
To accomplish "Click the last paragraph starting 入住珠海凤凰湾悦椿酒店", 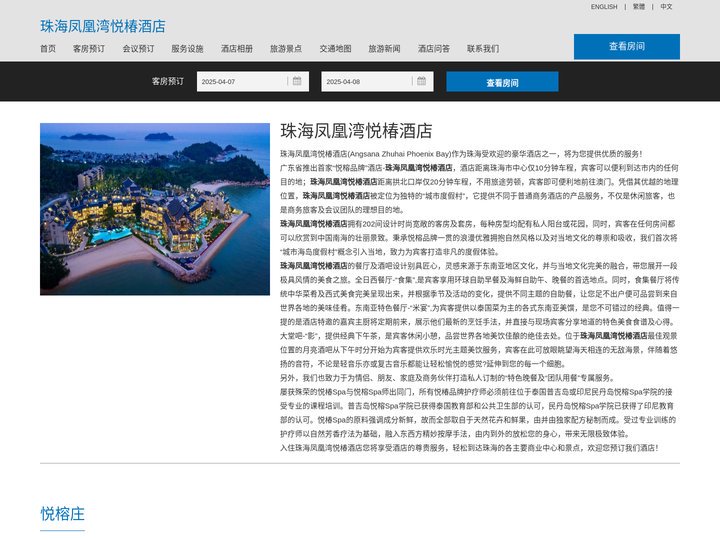I will pos(469,448).
